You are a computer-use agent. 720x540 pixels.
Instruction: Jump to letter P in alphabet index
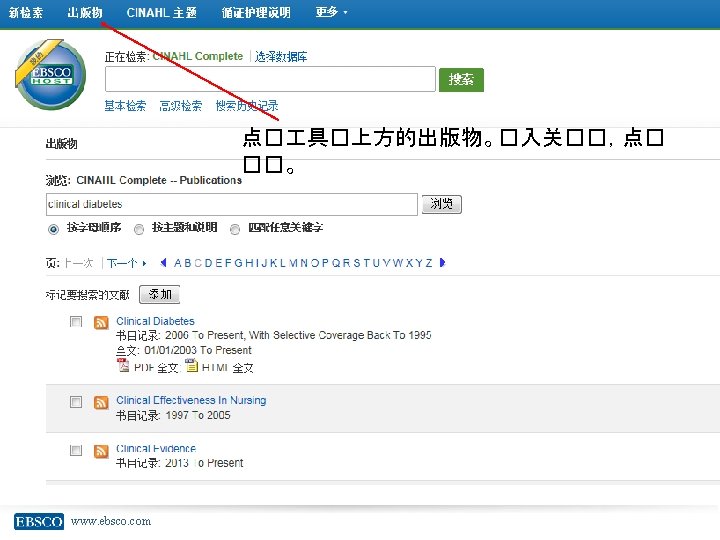[x=325, y=263]
